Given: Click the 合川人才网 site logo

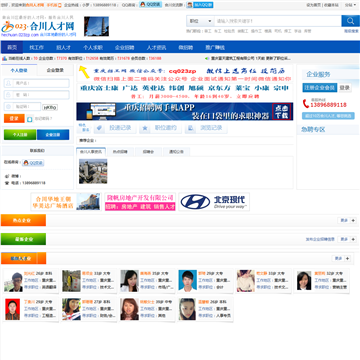Looking at the screenshot, I should pos(38,27).
